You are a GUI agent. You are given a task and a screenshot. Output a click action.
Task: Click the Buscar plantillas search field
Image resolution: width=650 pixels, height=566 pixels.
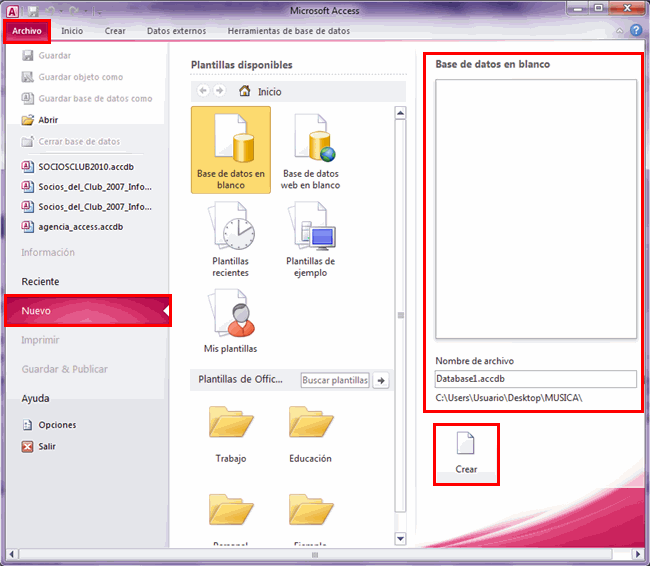coord(335,380)
